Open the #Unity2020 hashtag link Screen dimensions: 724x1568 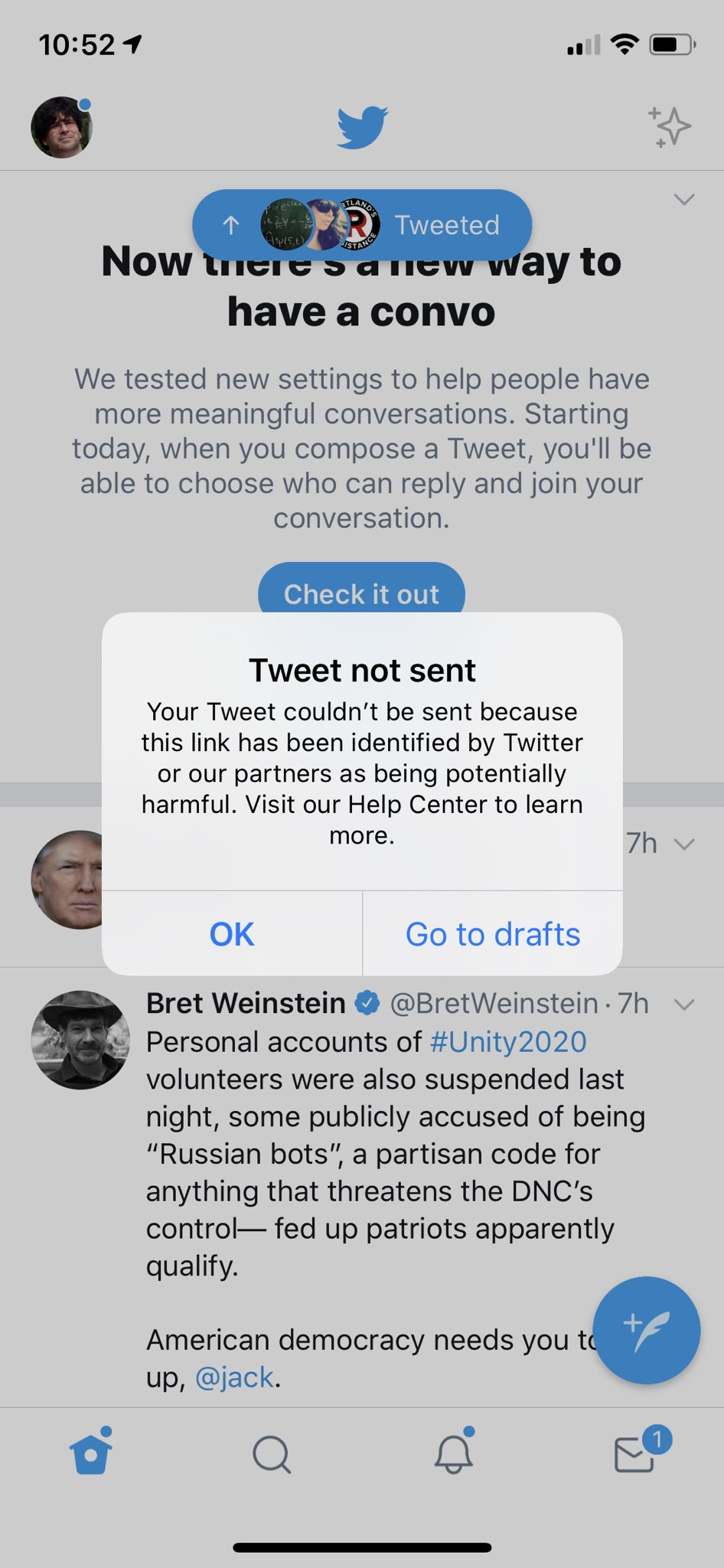tap(508, 1042)
